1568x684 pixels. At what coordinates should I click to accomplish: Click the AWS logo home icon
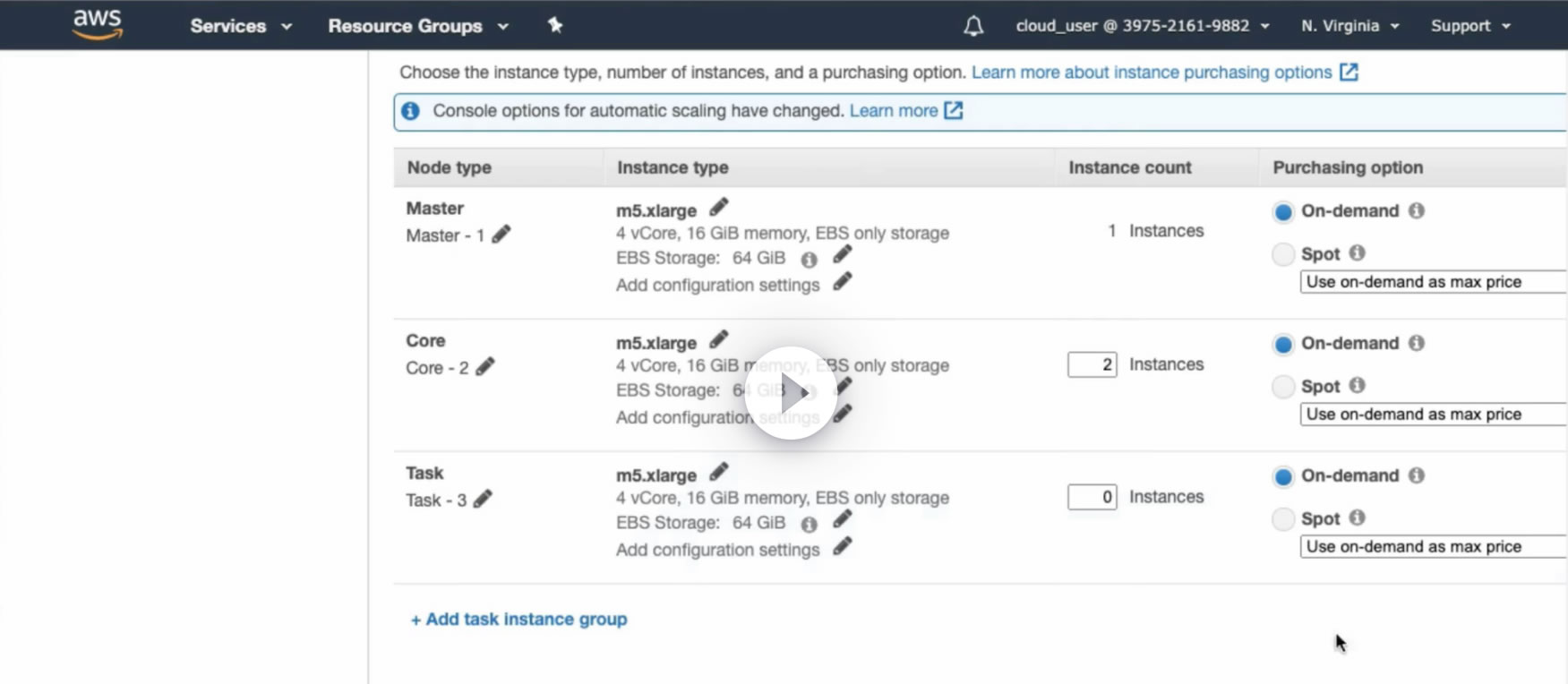coord(97,25)
